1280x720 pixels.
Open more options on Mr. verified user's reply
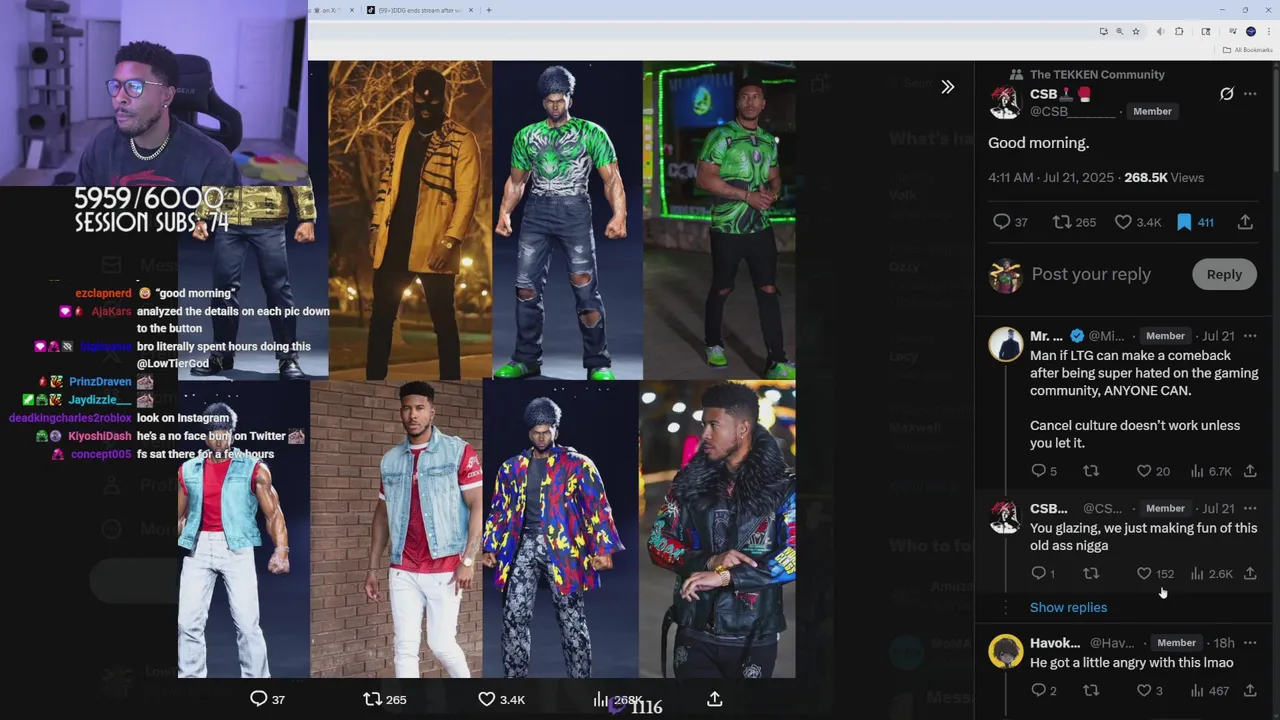click(x=1250, y=336)
